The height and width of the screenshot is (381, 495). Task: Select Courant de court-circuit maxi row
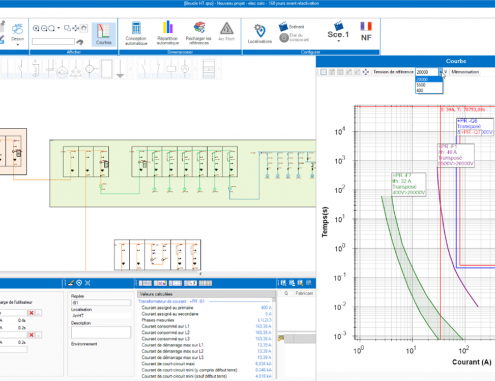pos(206,364)
